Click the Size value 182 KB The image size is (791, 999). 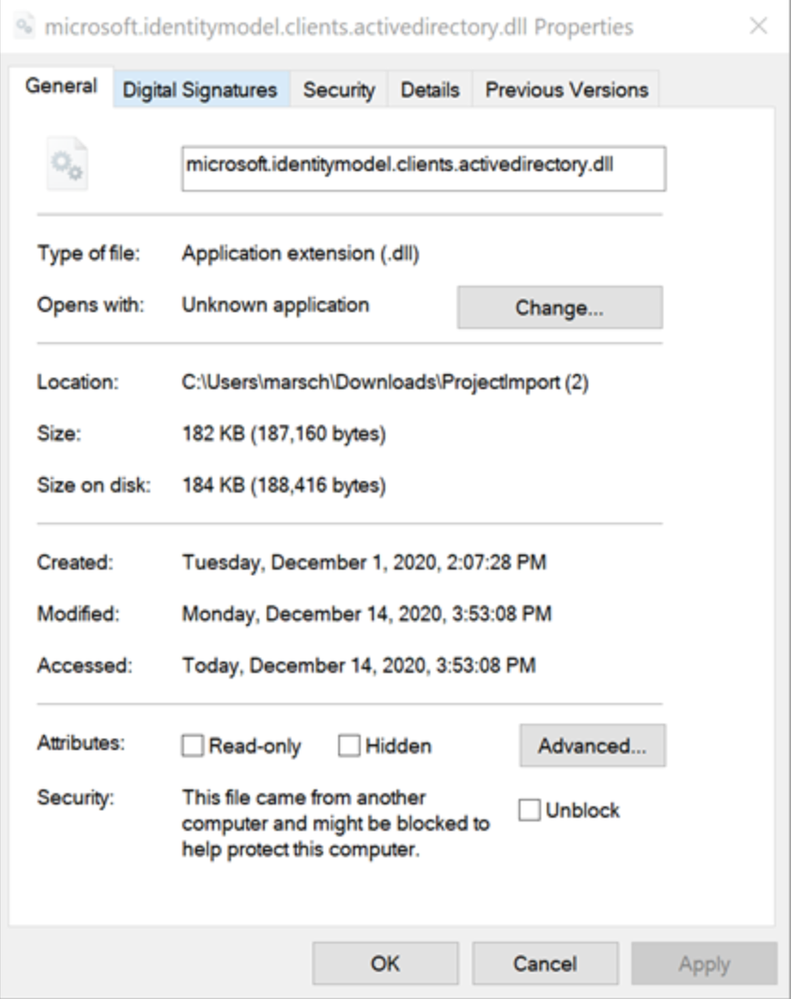point(284,434)
